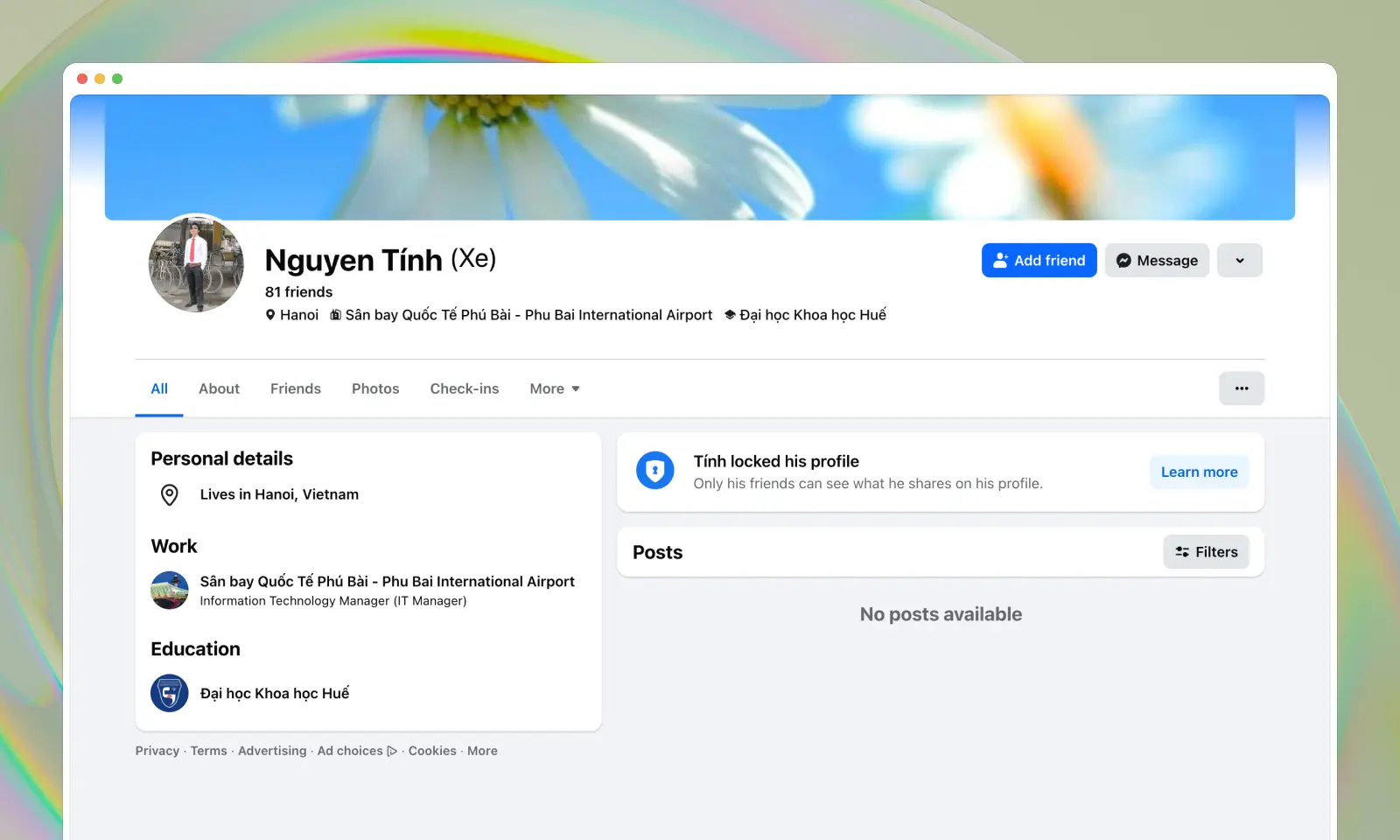This screenshot has width=1400, height=840.
Task: Open Sân bay Quốc Tế Phú Bài work entry
Action: click(387, 582)
